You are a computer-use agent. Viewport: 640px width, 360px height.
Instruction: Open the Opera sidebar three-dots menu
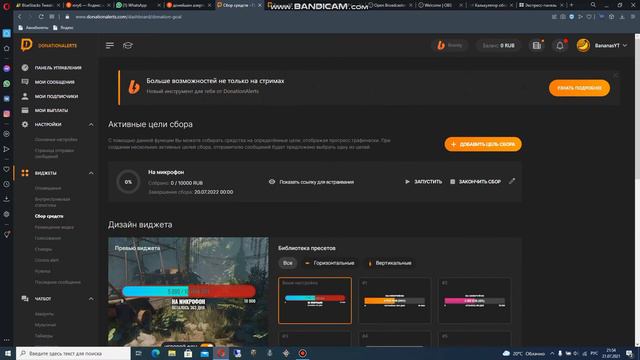7,340
